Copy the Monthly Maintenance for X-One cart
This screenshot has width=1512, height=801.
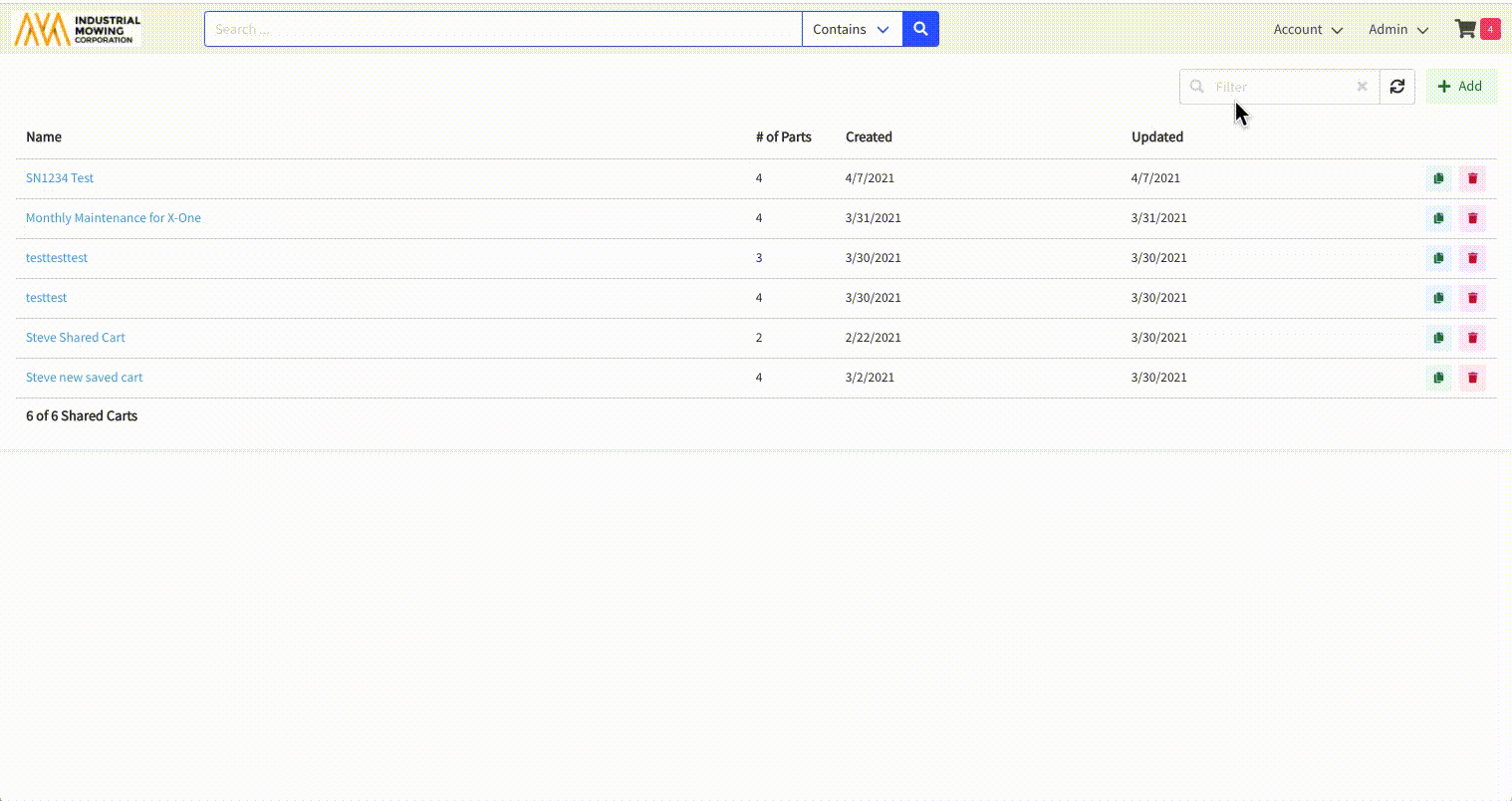(1438, 218)
